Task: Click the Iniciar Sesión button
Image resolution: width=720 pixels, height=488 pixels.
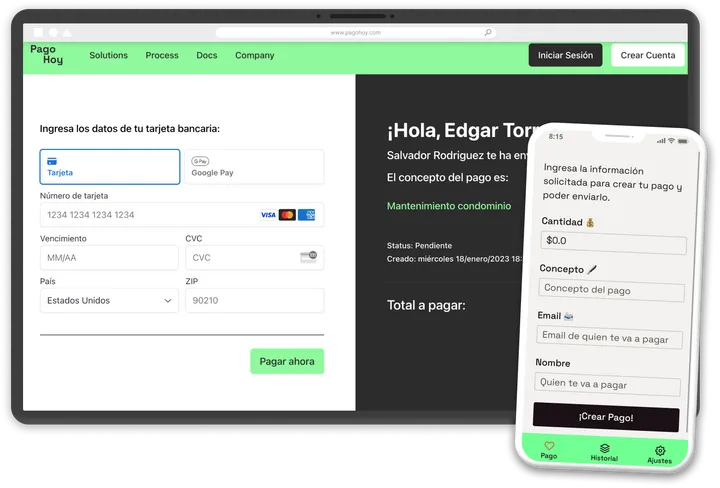Action: click(x=565, y=55)
